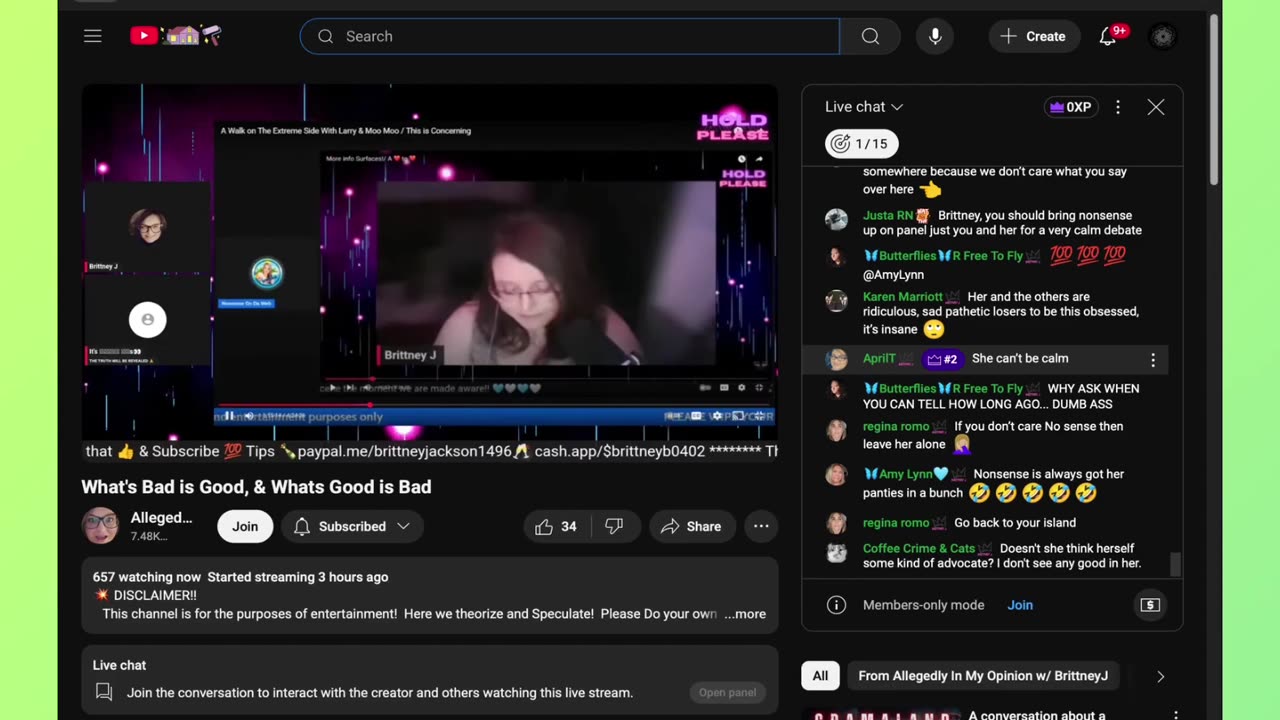Go to YouTube home via logo
1280x720 pixels.
[176, 36]
